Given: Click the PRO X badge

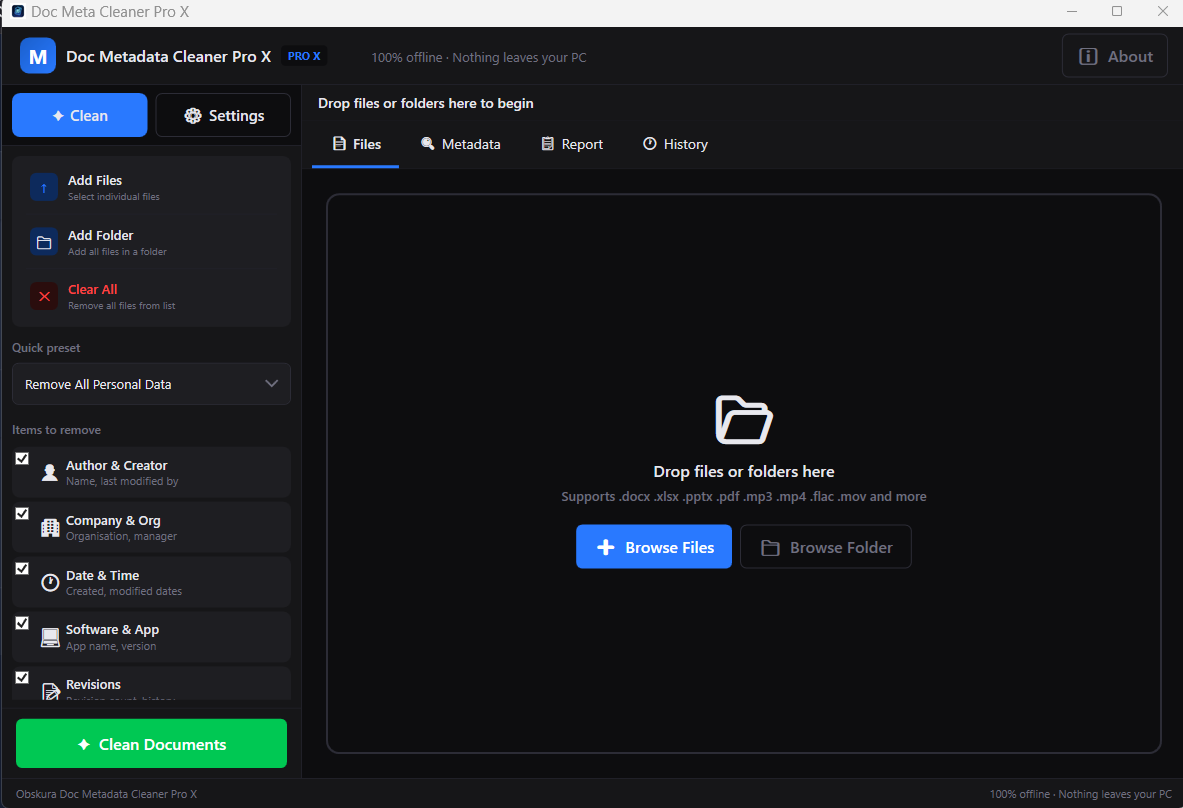Looking at the screenshot, I should [304, 57].
